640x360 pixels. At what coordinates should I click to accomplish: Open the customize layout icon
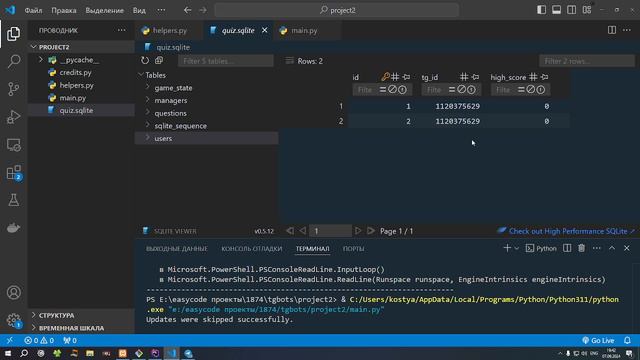pos(587,10)
